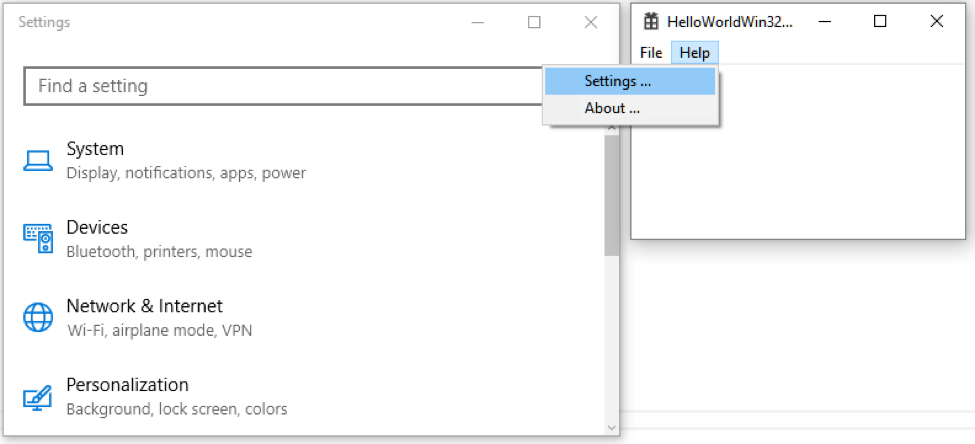Screen dimensions: 975x444
Task: Open the Personalization category heading
Action: pyautogui.click(x=127, y=385)
